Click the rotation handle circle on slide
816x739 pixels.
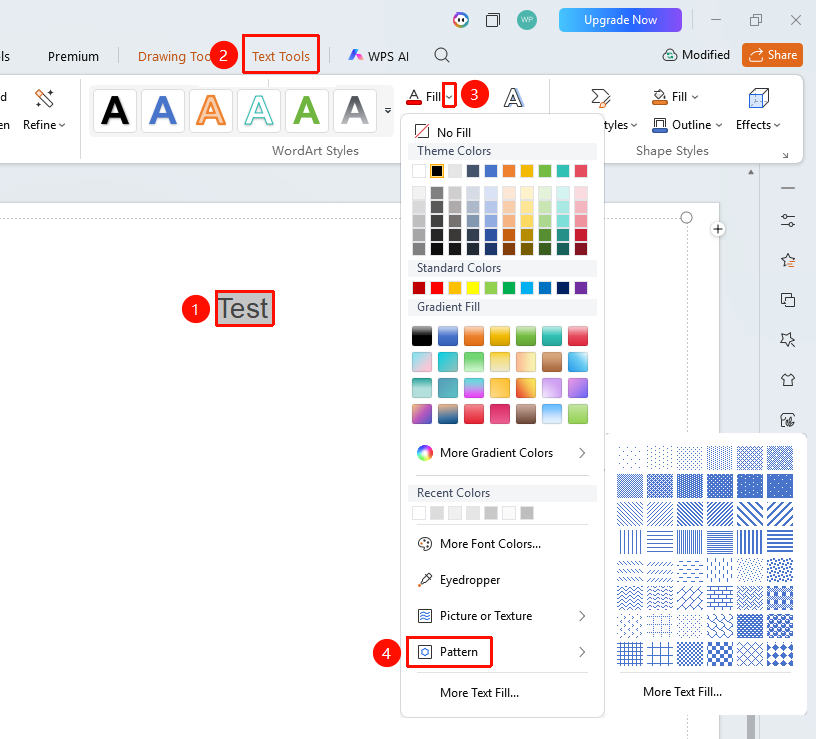(x=686, y=218)
